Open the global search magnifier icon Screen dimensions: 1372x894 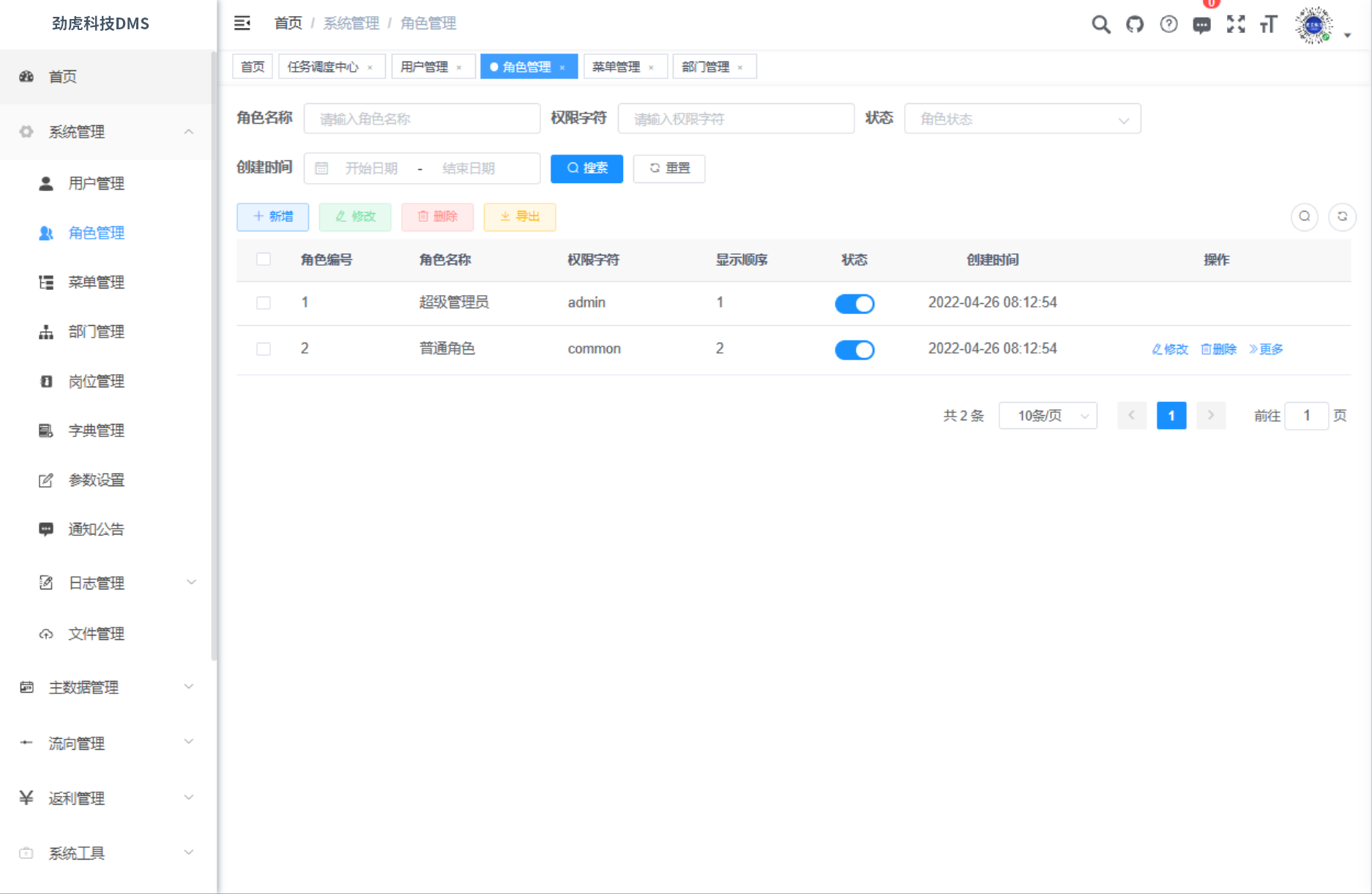click(x=1100, y=24)
